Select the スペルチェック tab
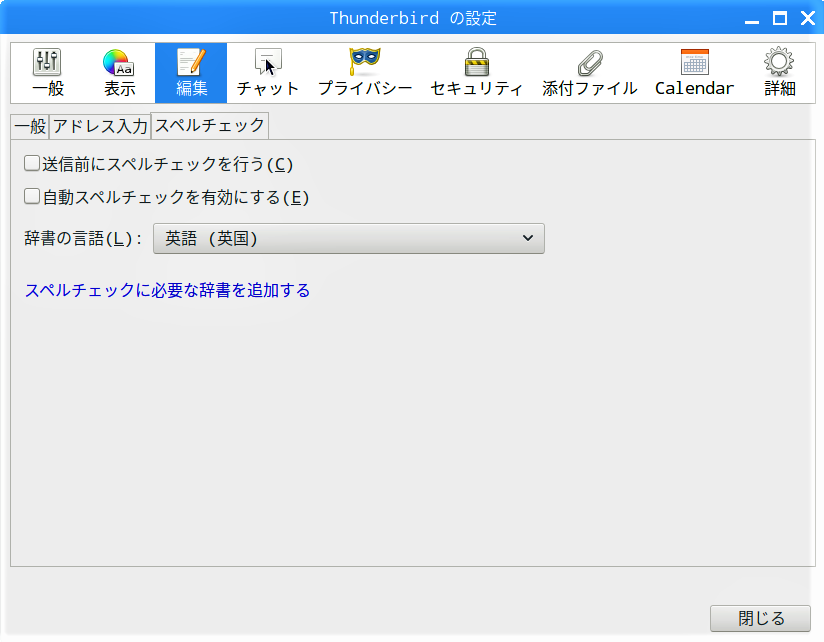The height and width of the screenshot is (642, 824). coord(210,126)
